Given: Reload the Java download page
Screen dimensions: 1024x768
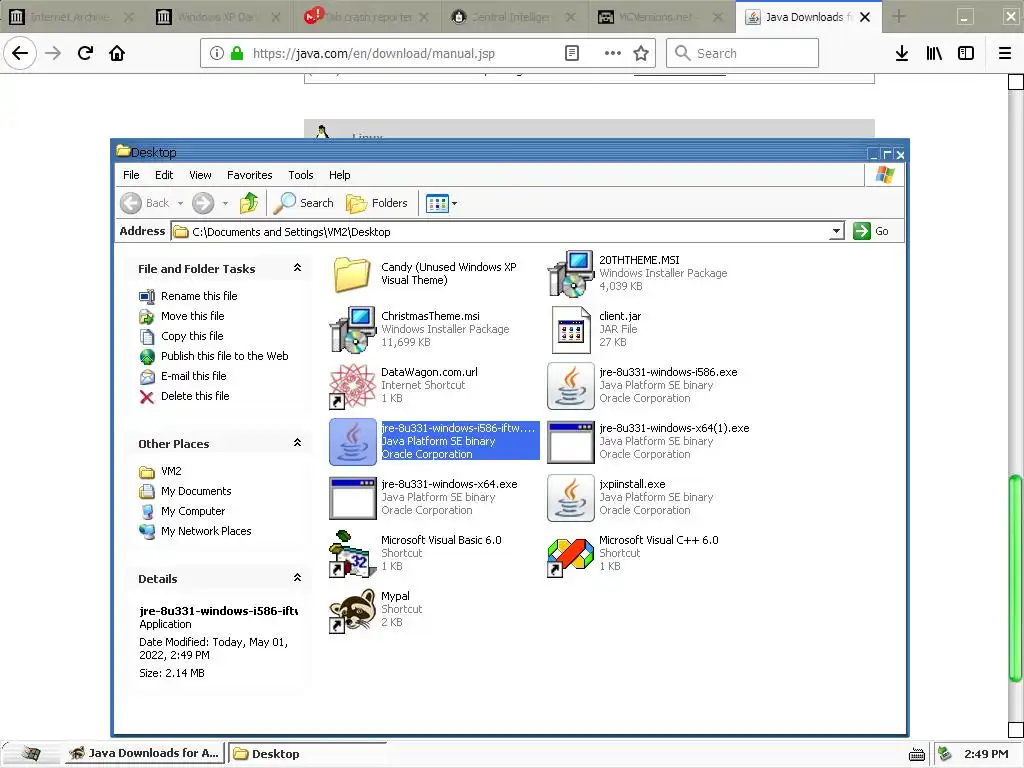Looking at the screenshot, I should 85,53.
